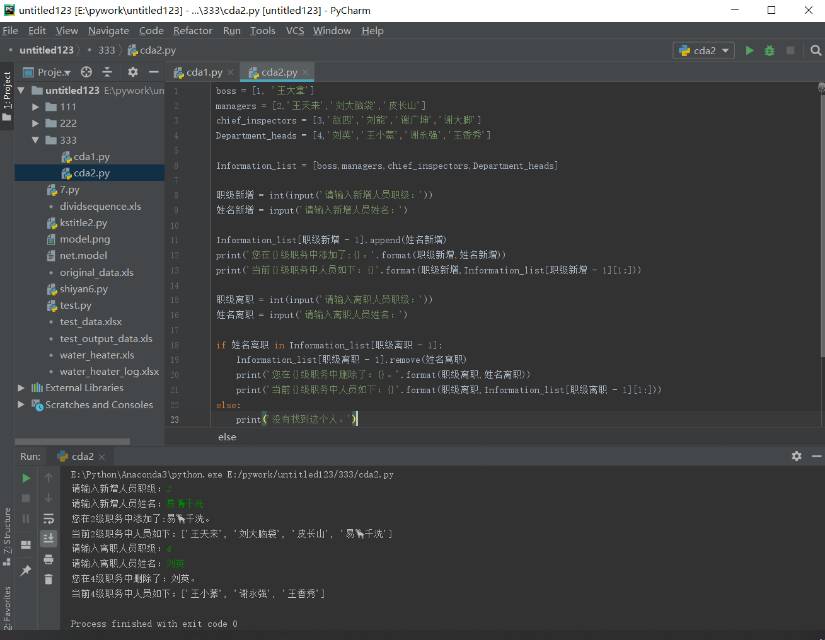Open the Refactor menu
Viewport: 825px width, 640px height.
coord(192,30)
